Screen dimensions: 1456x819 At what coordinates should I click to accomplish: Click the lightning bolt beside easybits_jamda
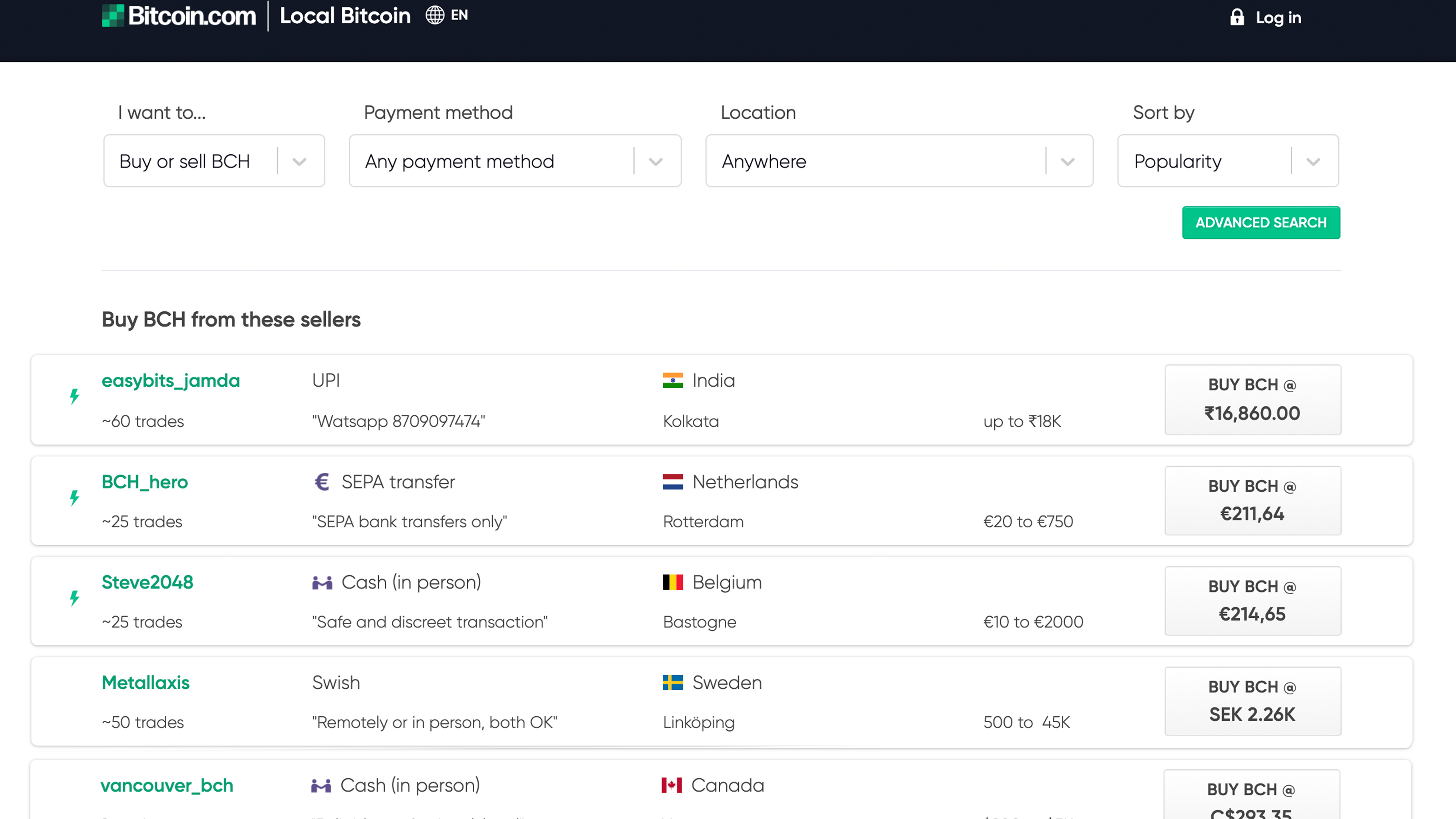pos(74,396)
